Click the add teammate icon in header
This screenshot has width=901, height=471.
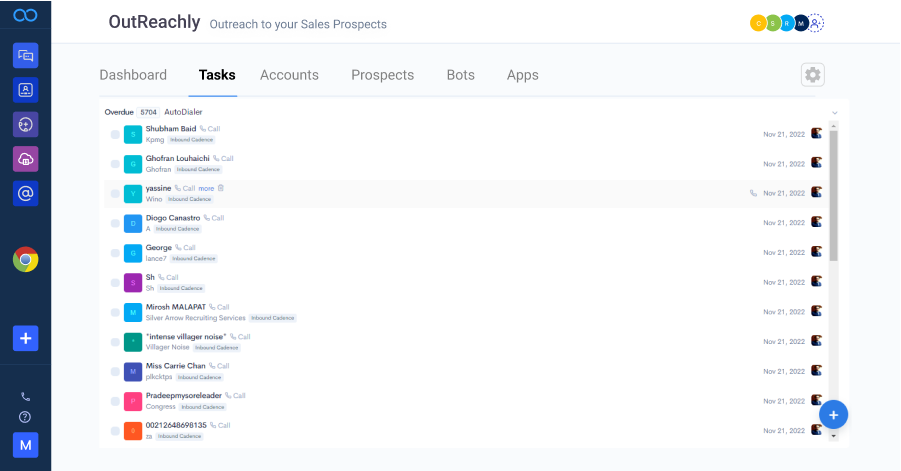pos(816,23)
